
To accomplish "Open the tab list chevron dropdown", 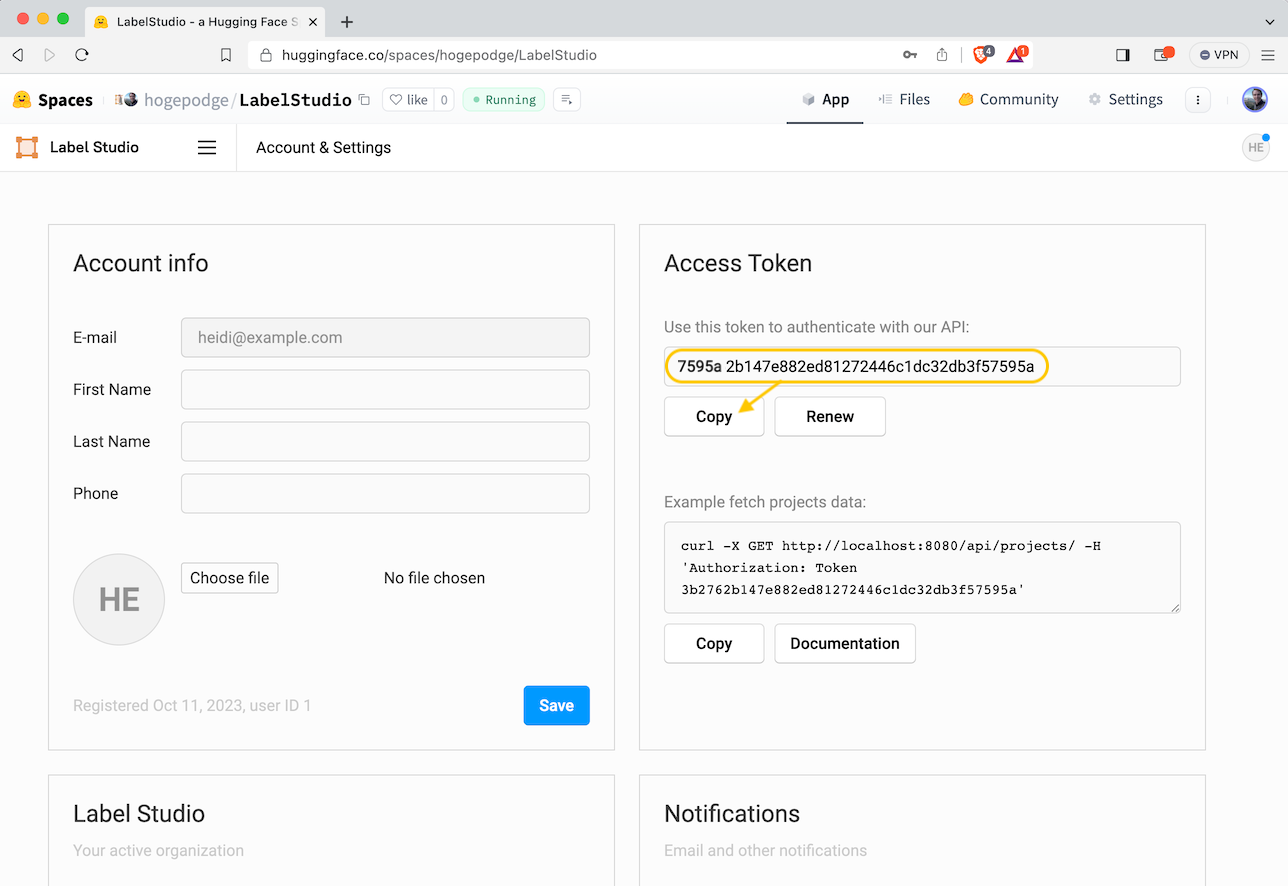I will 1270,22.
